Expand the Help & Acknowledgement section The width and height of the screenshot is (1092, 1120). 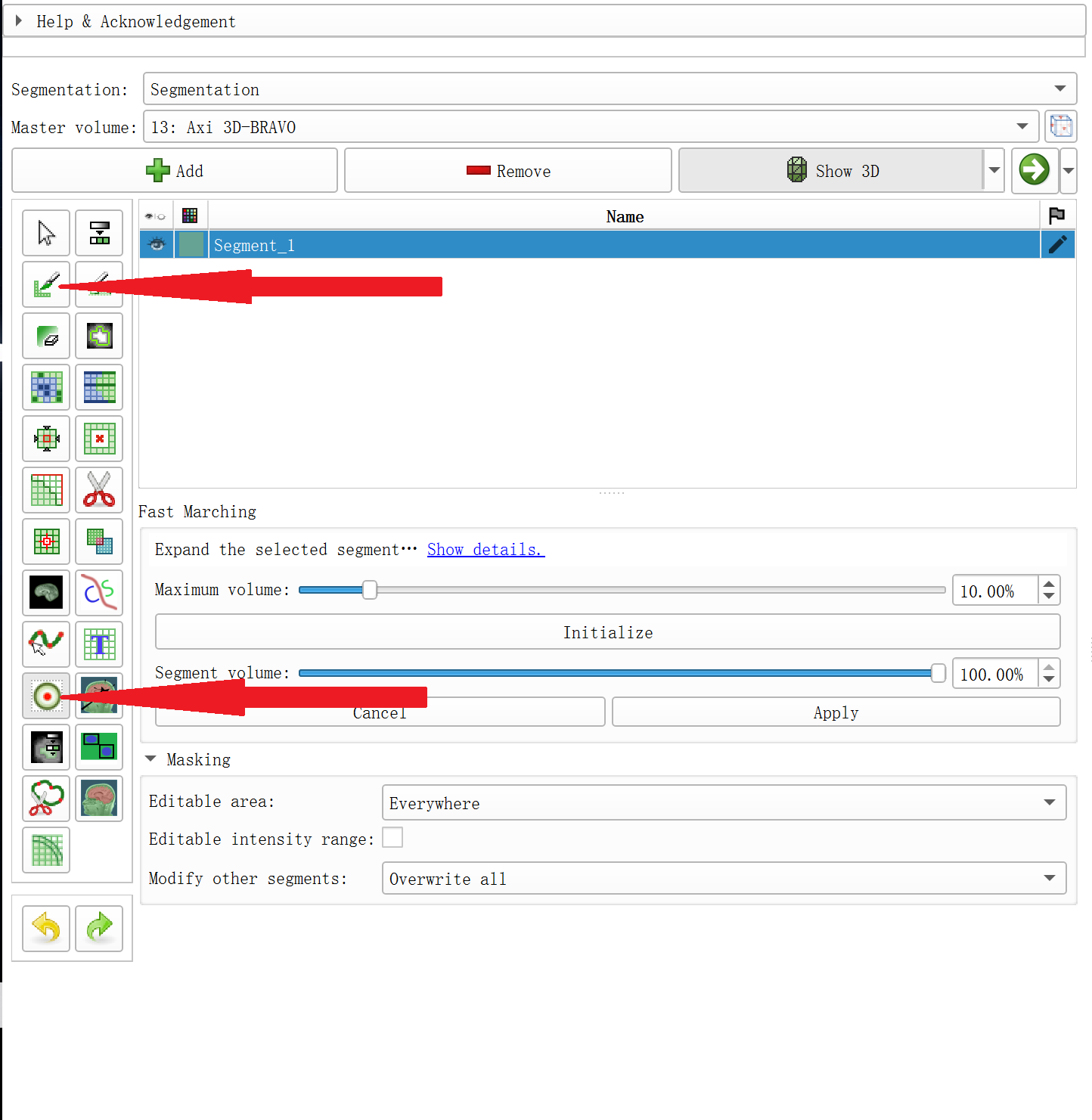point(19,21)
